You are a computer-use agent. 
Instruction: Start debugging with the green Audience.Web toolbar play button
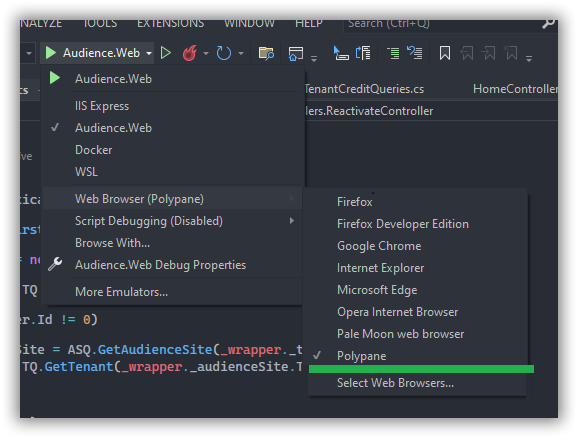click(x=51, y=53)
